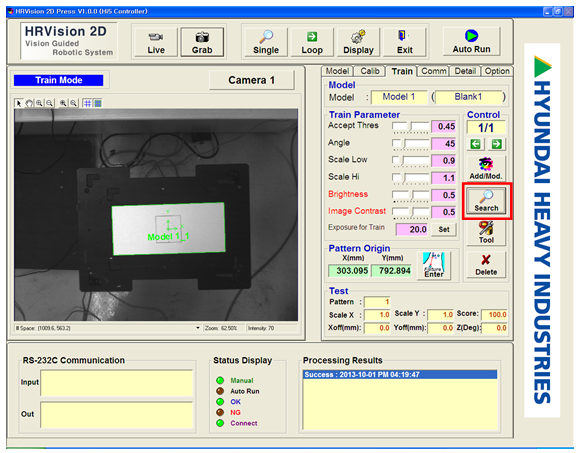The image size is (580, 453).
Task: Open the Tool button
Action: [x=486, y=233]
